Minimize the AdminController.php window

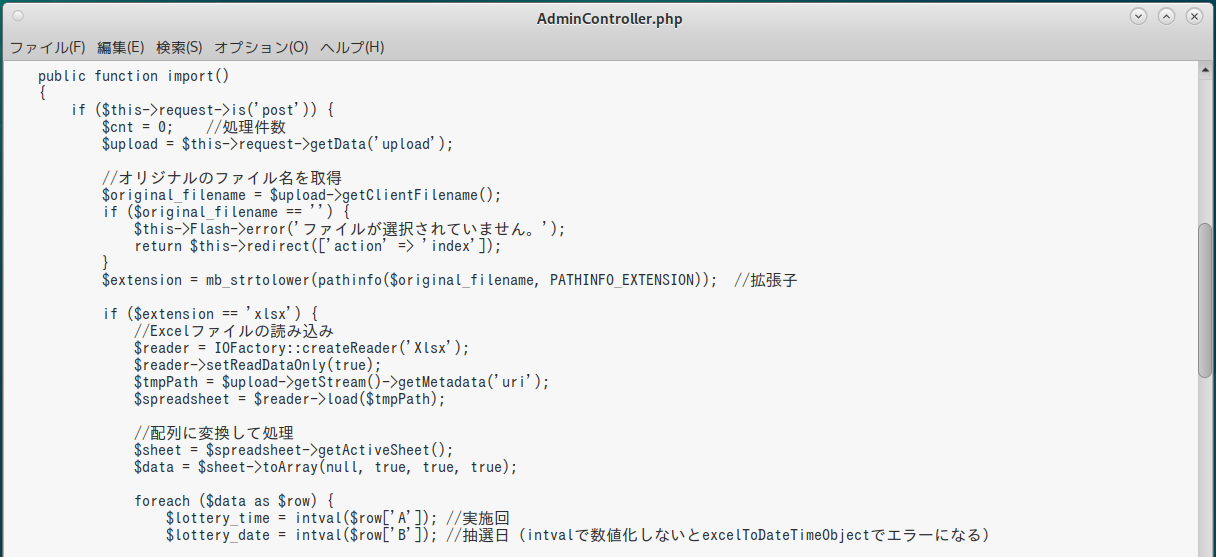tap(1138, 17)
